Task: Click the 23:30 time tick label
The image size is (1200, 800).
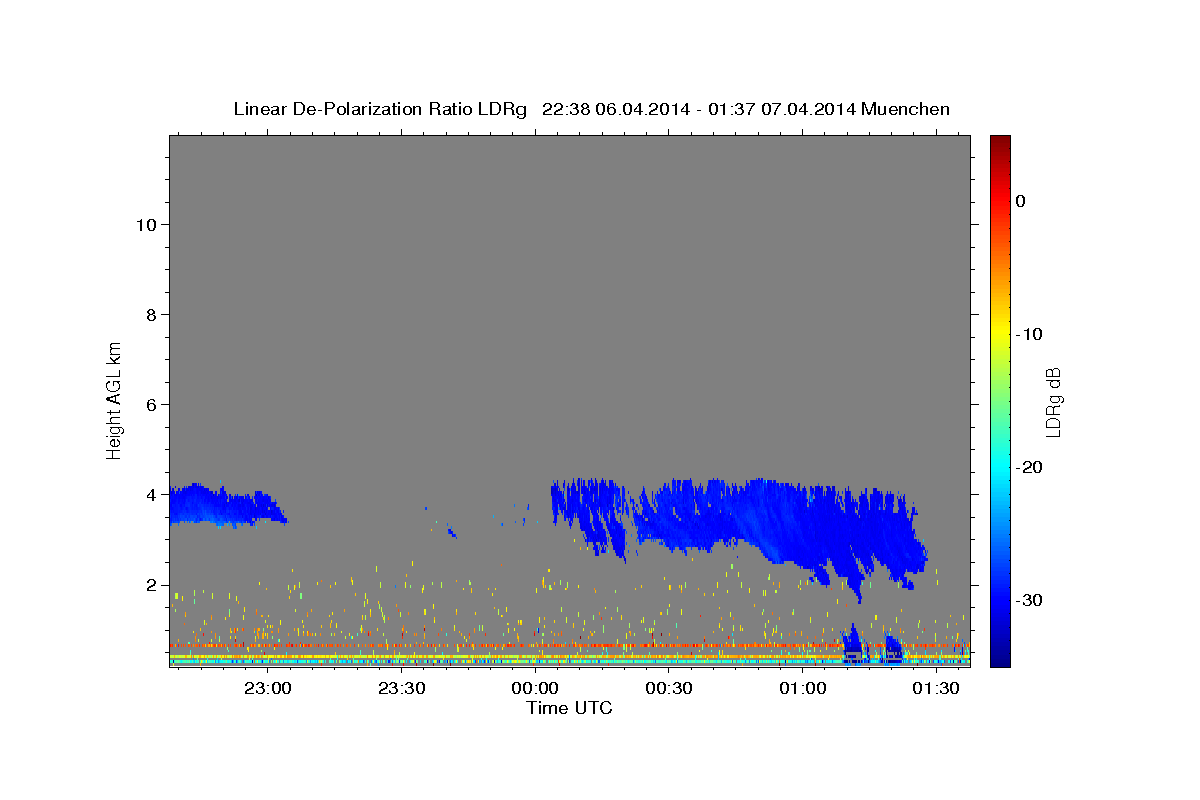Action: click(401, 688)
